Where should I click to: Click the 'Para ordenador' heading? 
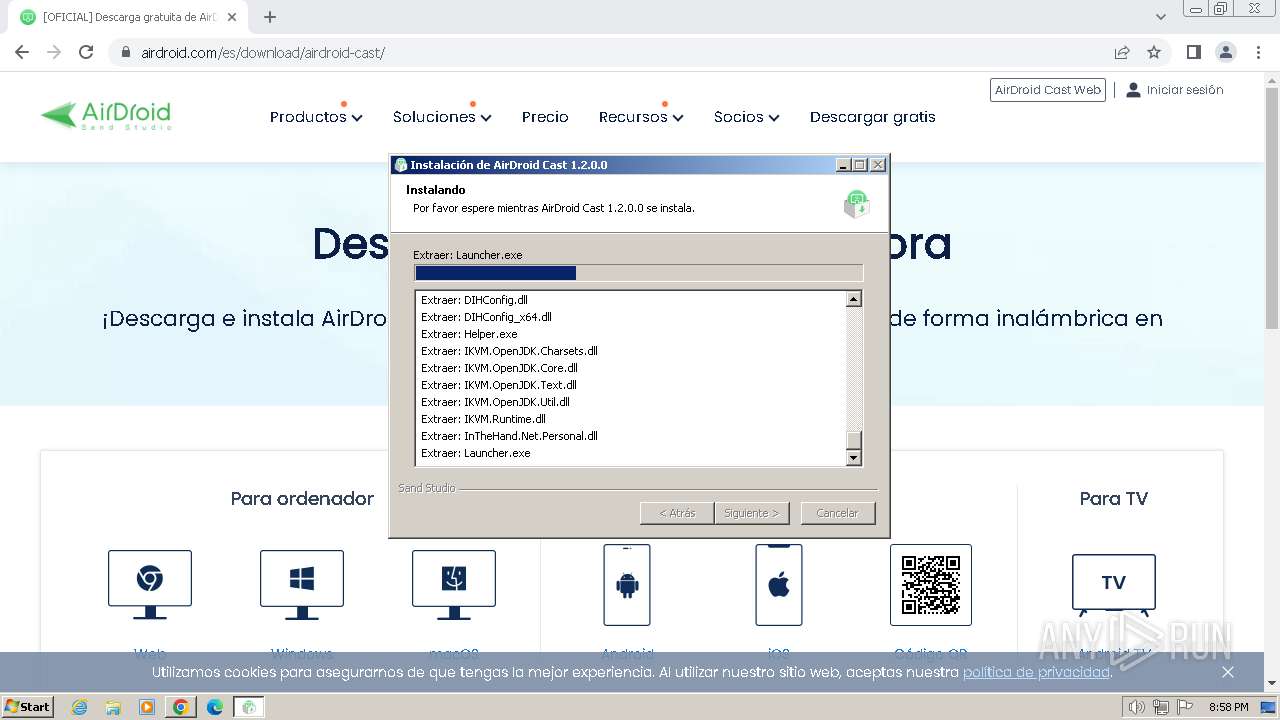(x=302, y=498)
